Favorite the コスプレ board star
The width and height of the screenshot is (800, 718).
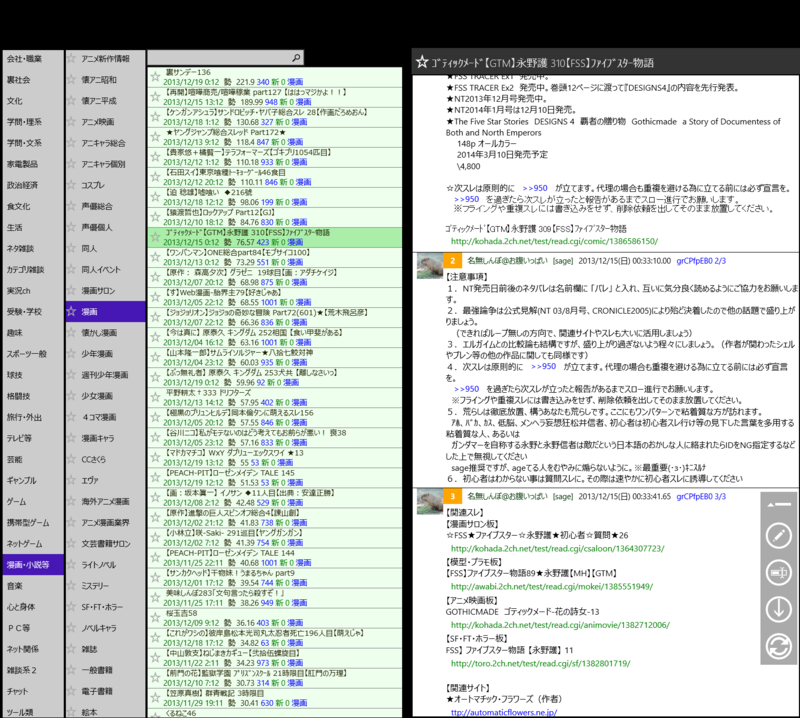point(71,185)
